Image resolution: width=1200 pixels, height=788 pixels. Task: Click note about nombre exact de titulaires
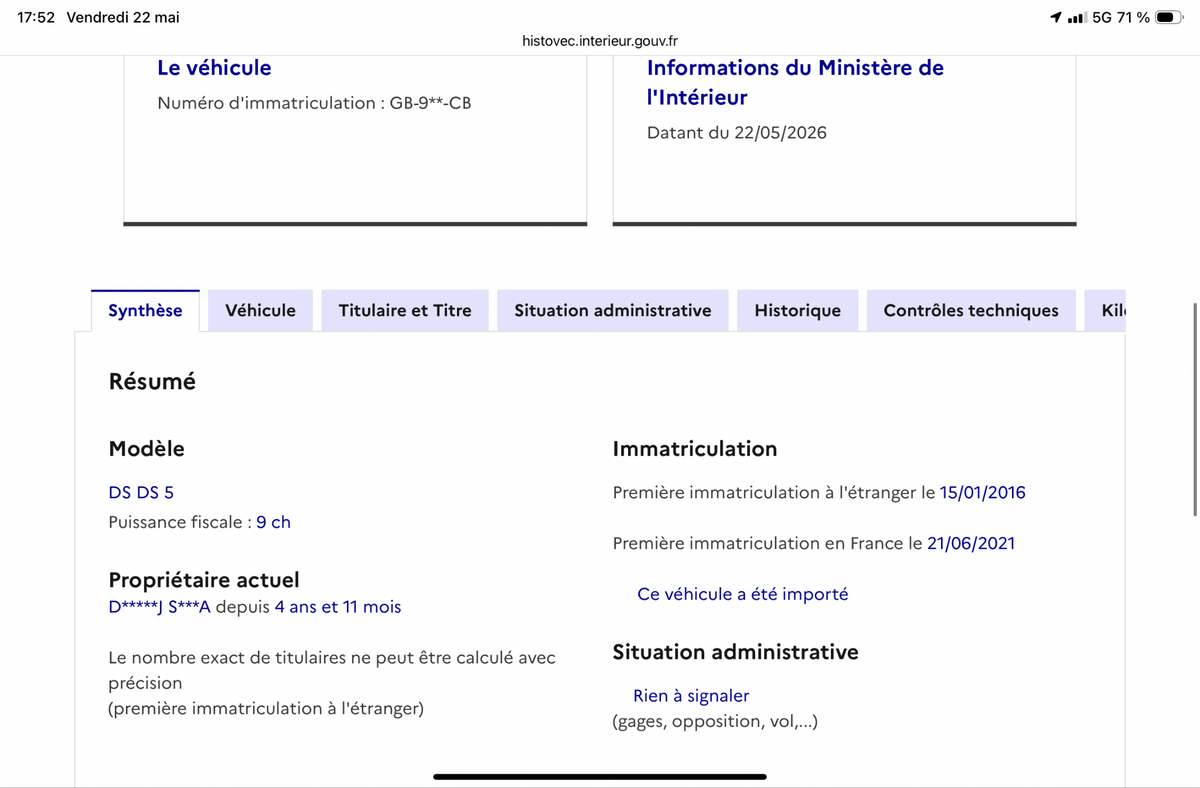tap(332, 670)
